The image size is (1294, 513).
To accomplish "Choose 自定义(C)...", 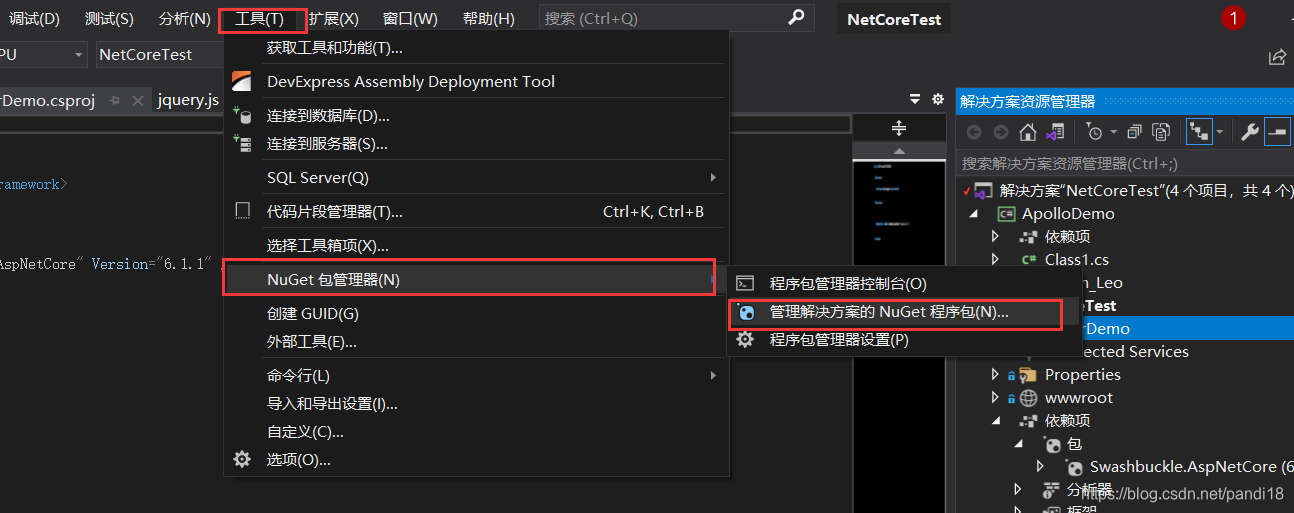I will click(x=476, y=432).
